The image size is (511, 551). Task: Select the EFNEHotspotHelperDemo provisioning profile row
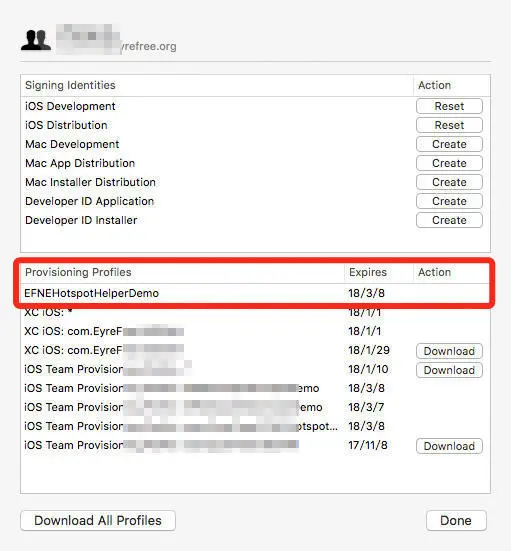tap(255, 293)
